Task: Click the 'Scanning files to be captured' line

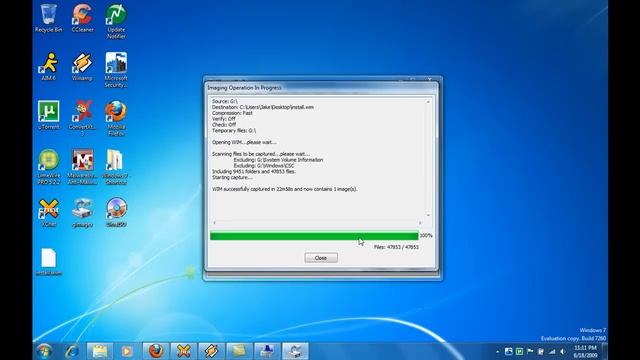Action: [261, 154]
